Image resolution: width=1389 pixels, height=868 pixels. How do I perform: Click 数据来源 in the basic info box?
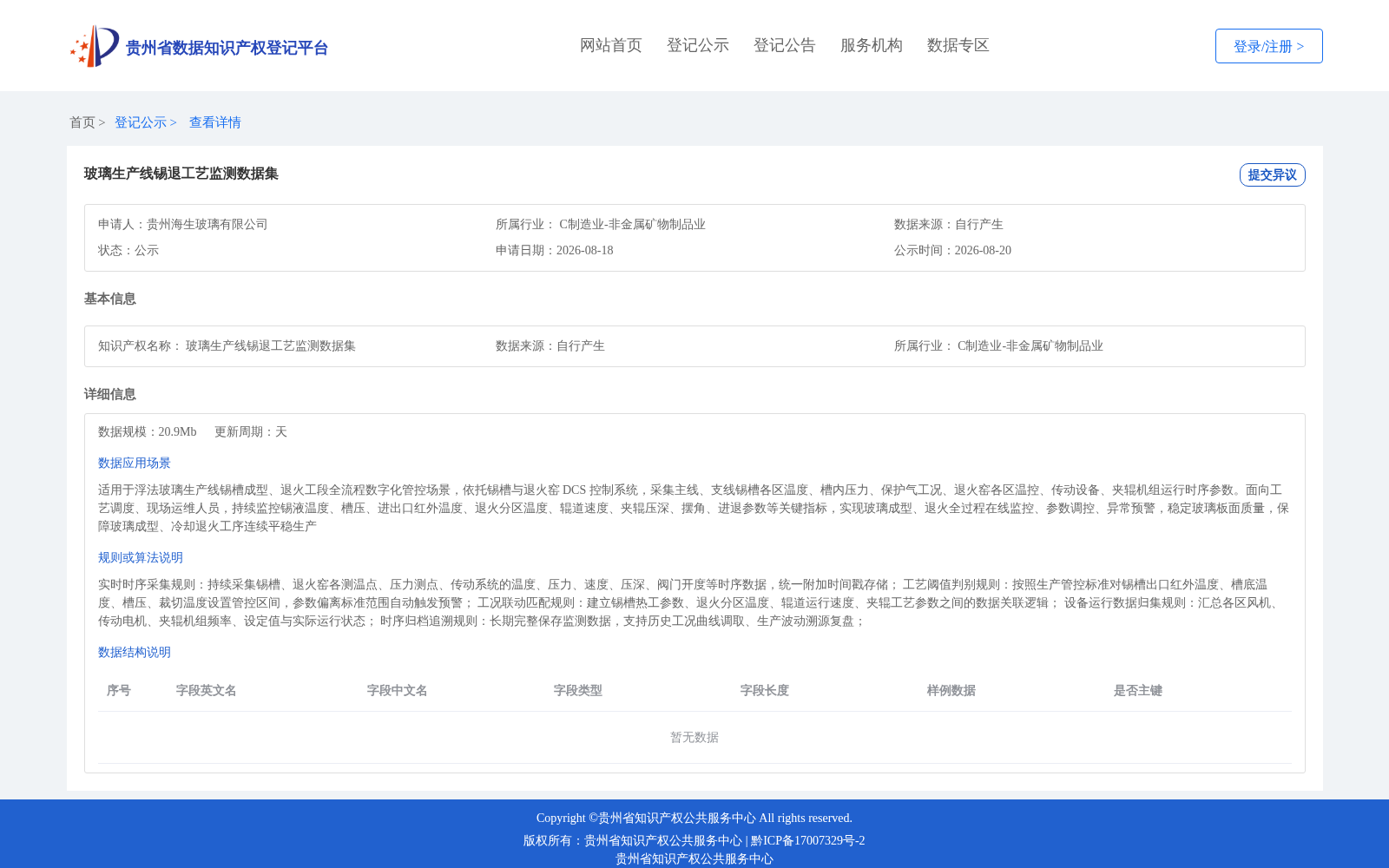tap(550, 345)
